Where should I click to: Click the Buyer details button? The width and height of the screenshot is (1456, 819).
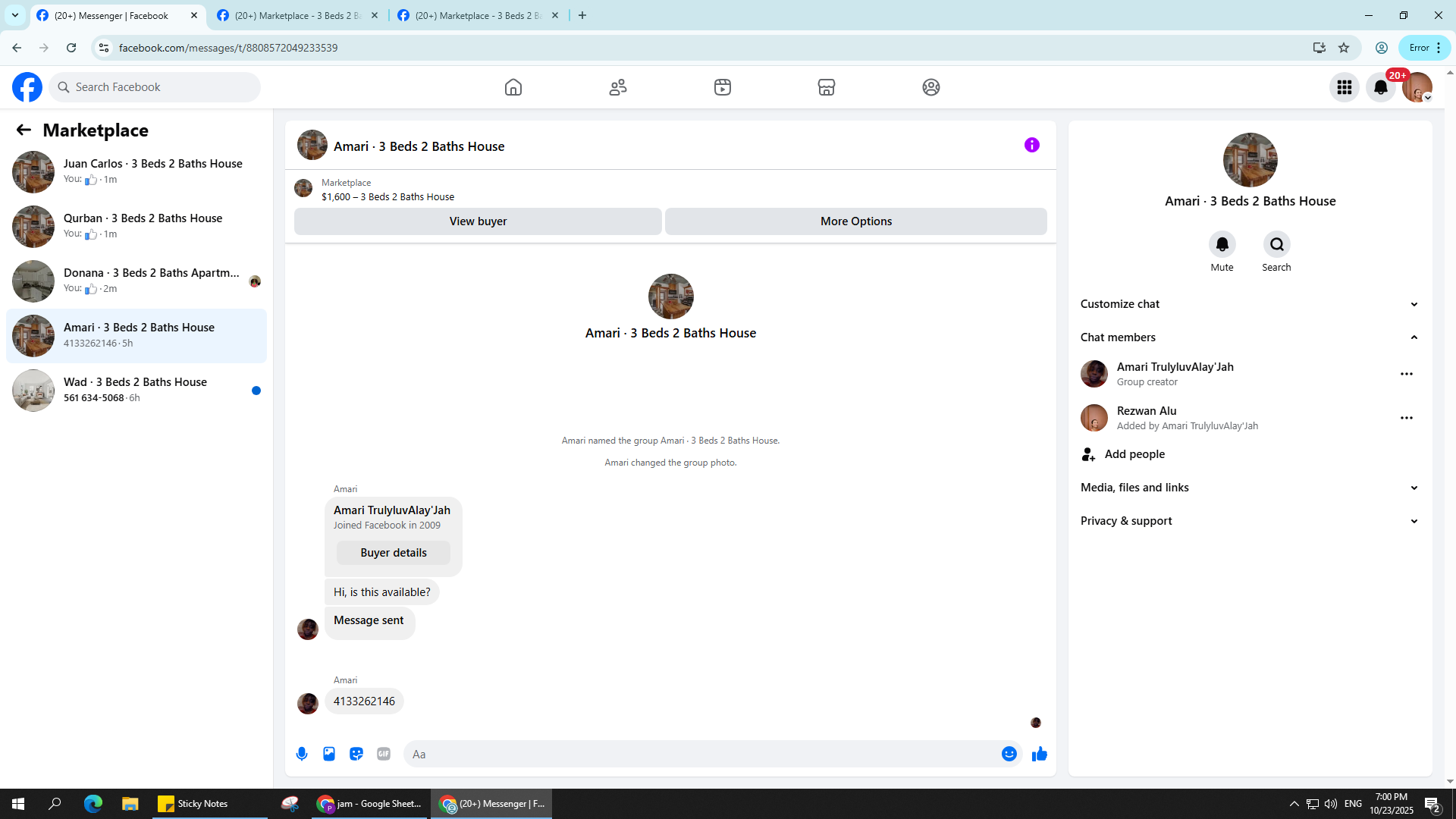pos(393,553)
